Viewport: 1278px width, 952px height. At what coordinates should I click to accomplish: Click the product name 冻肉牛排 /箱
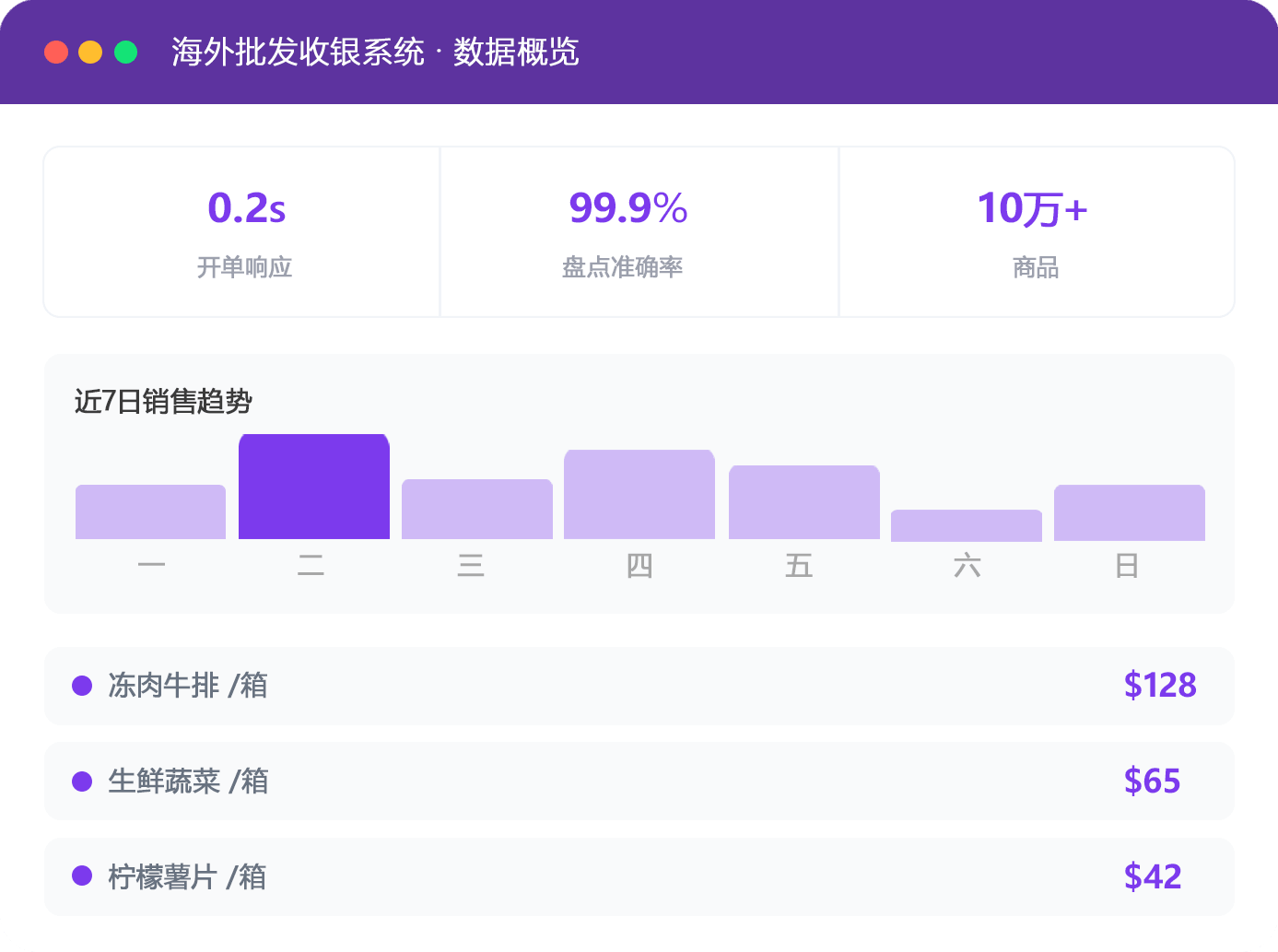click(x=188, y=686)
